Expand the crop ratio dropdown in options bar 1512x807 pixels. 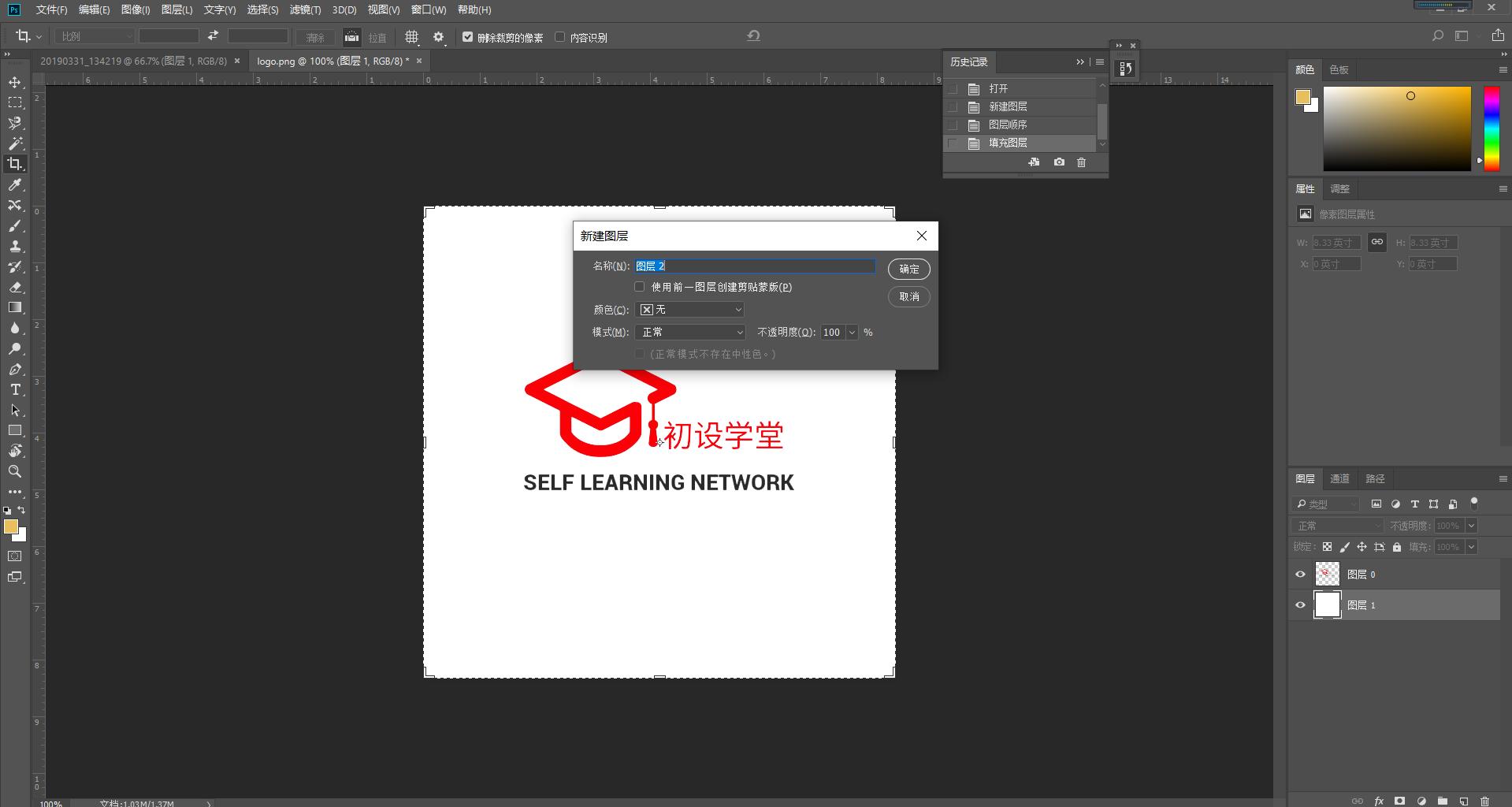[129, 36]
